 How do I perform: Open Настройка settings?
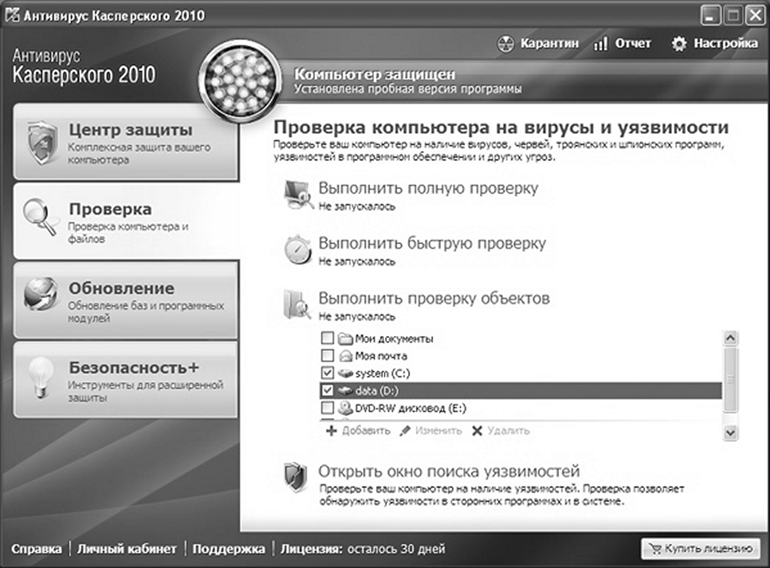click(x=715, y=44)
